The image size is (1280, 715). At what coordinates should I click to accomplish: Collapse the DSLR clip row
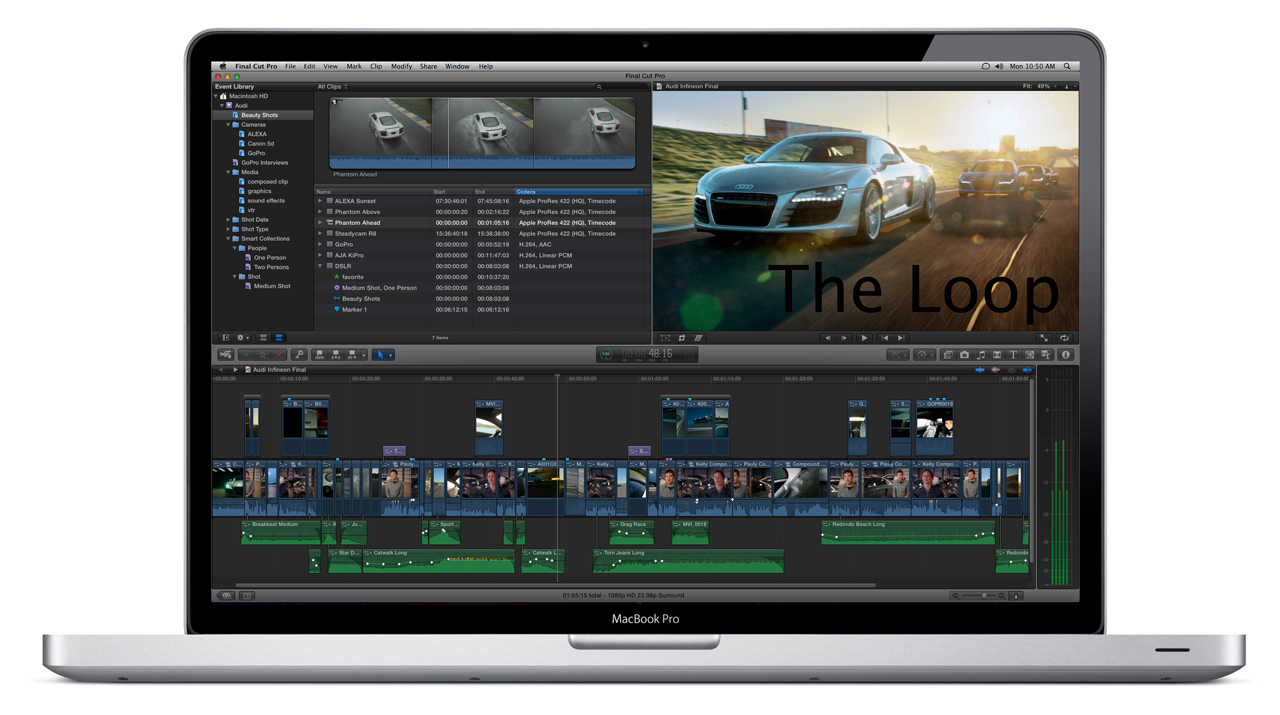pos(320,266)
